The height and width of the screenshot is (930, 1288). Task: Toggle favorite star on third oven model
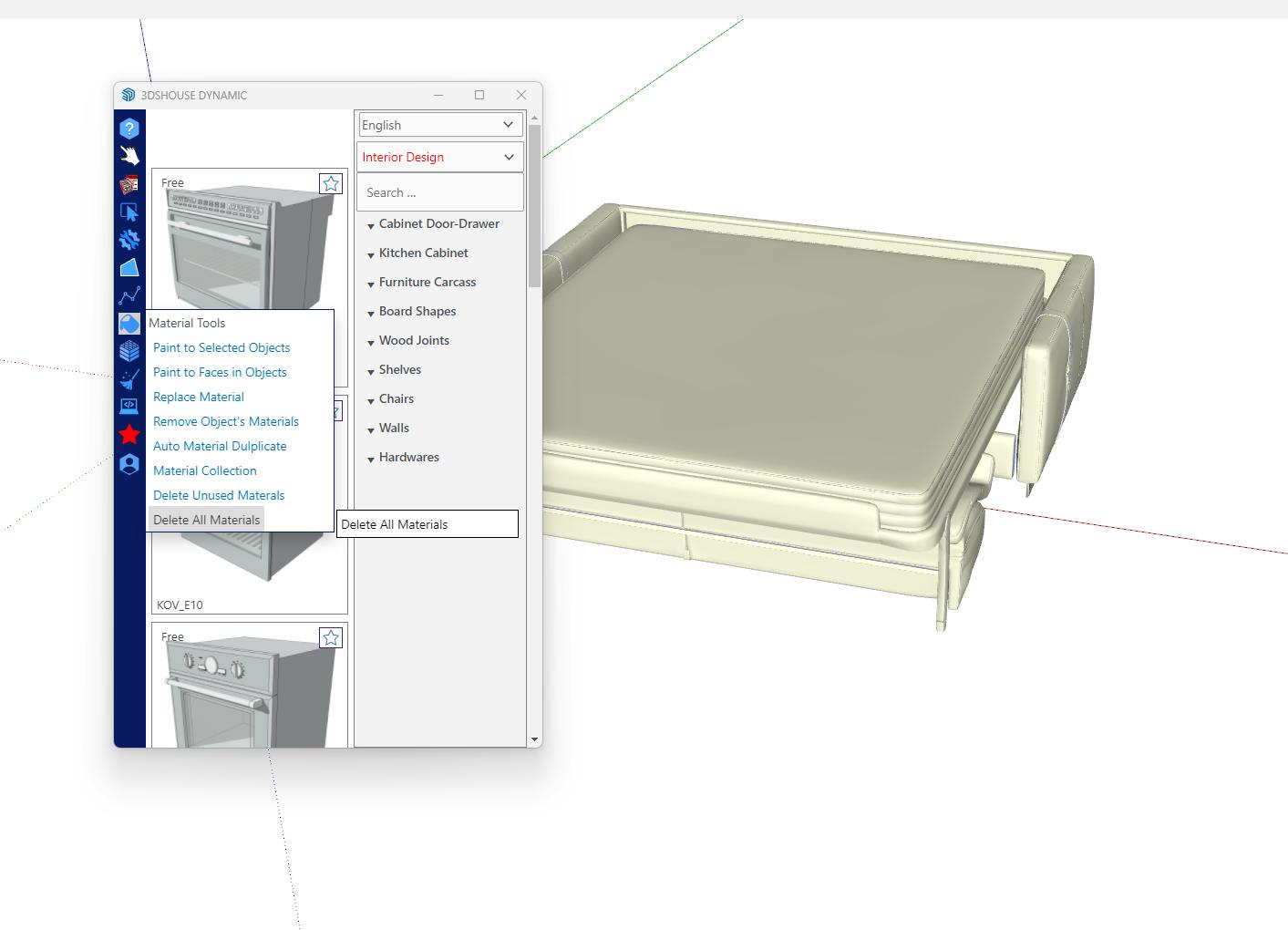(x=331, y=638)
